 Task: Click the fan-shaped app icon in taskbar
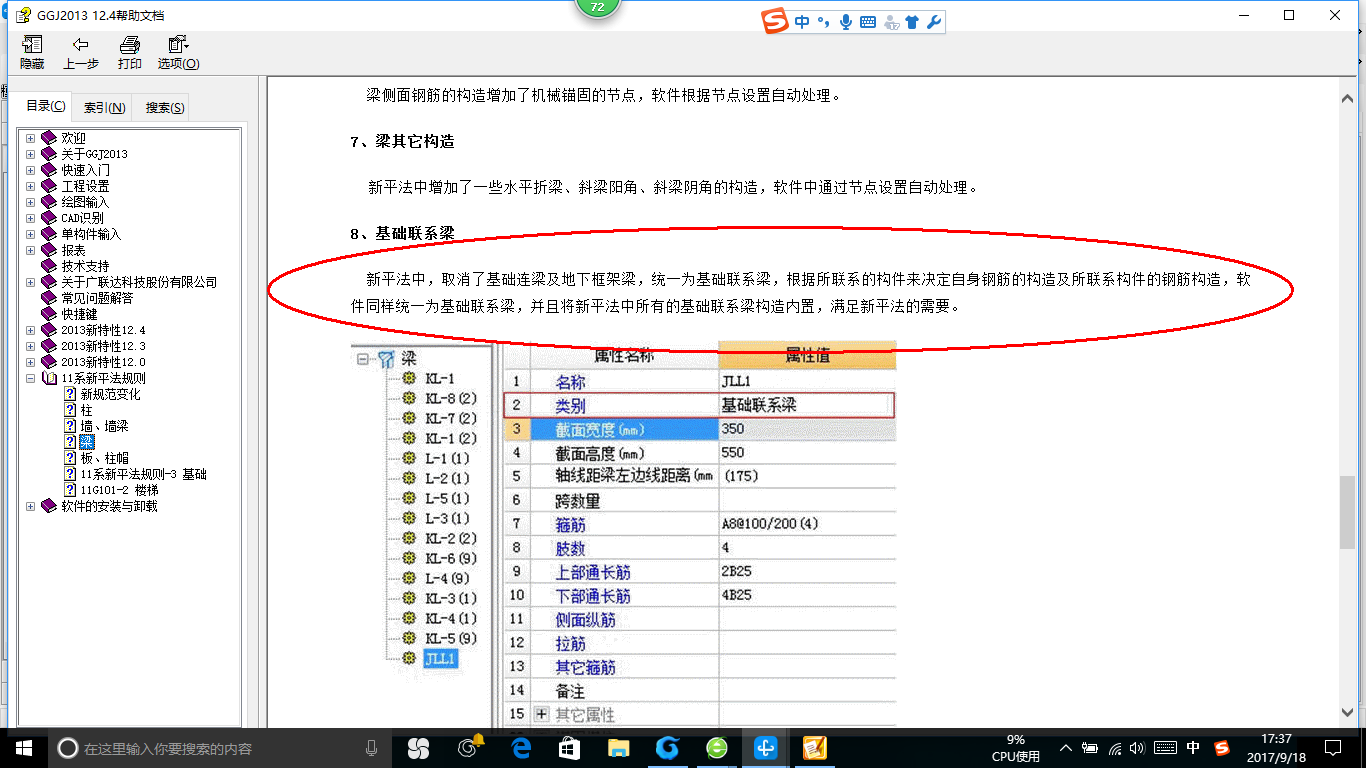(418, 747)
